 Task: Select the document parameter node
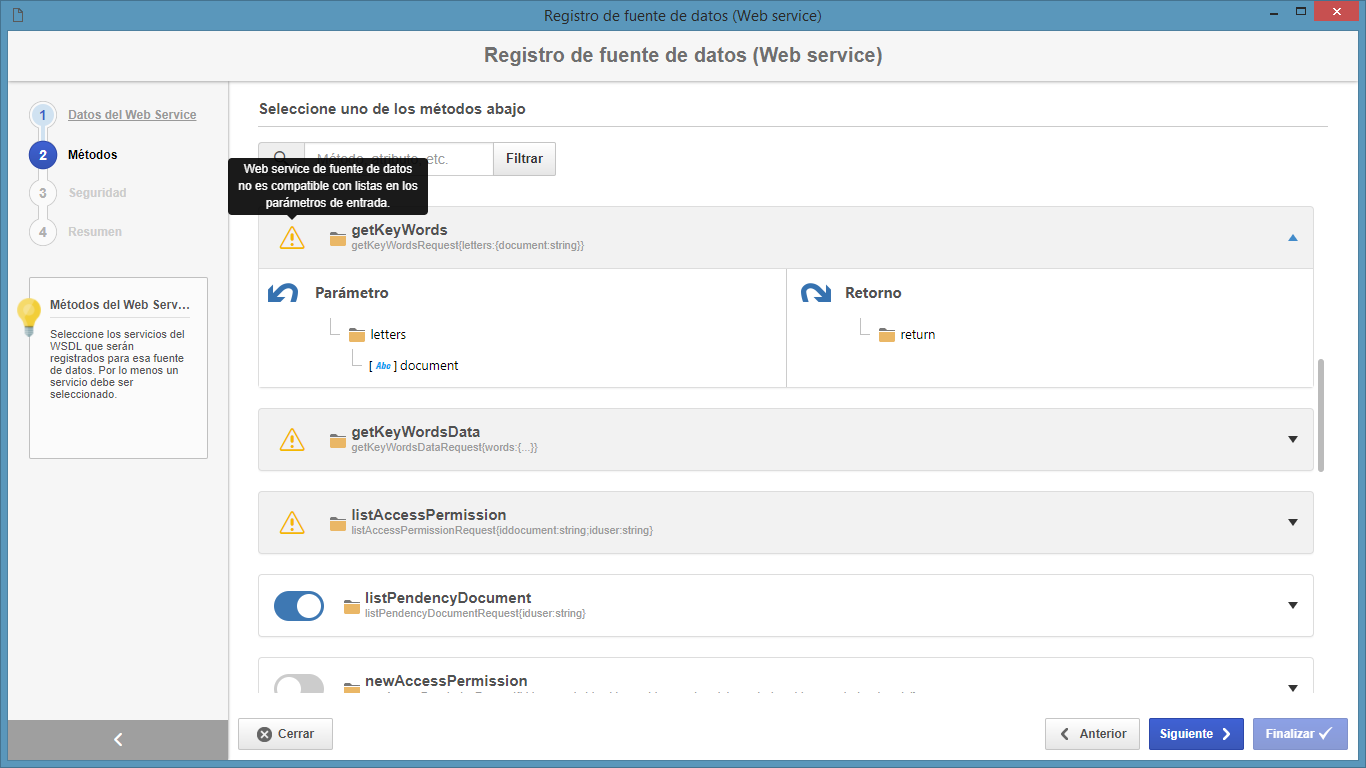(429, 366)
